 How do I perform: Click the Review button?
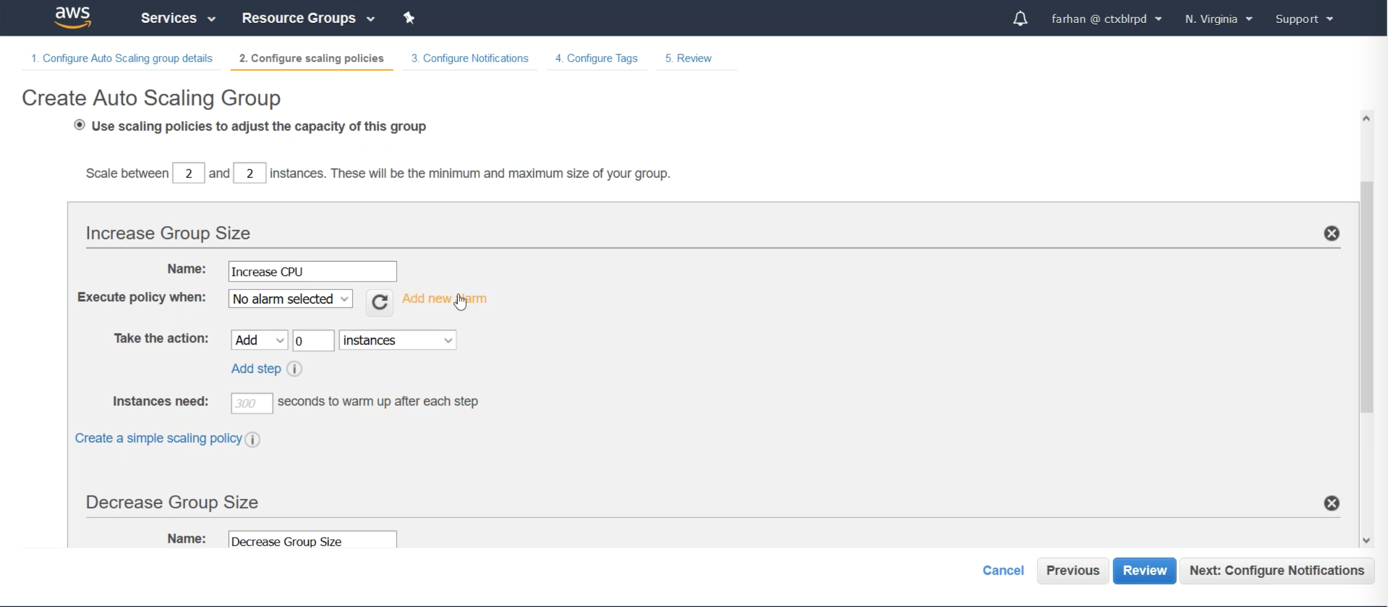1144,570
